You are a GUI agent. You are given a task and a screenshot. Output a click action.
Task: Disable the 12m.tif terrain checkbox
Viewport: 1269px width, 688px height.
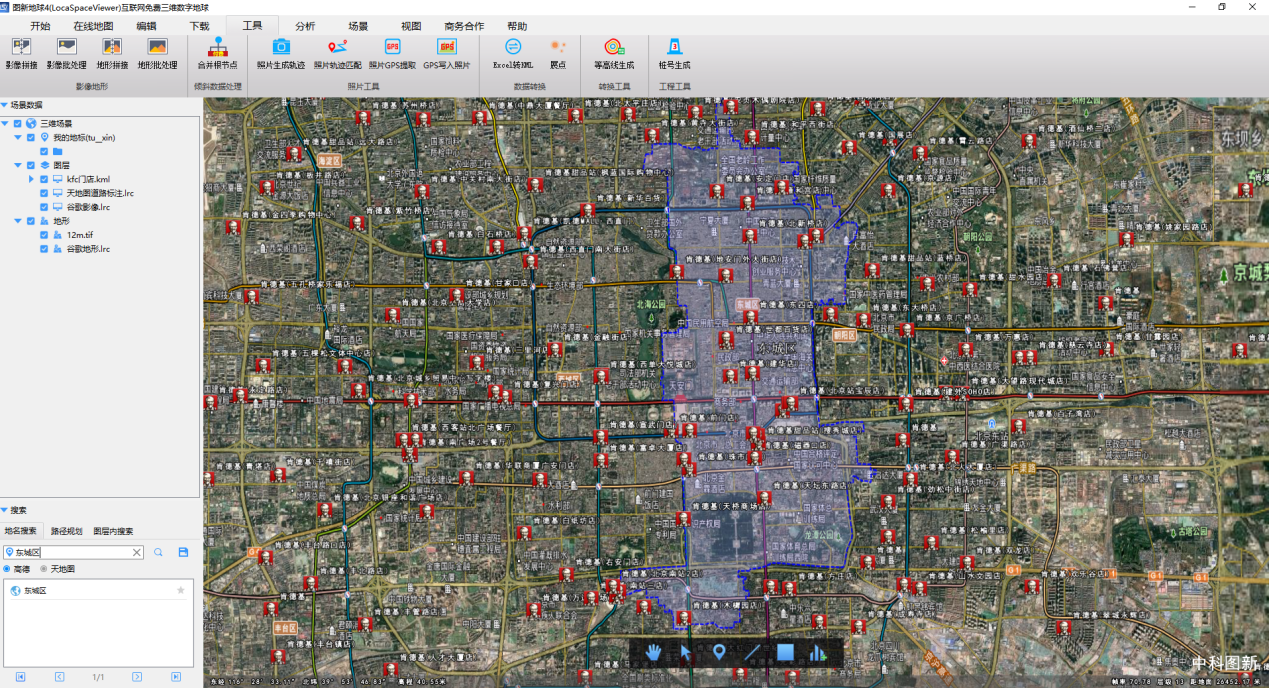pyautogui.click(x=44, y=235)
